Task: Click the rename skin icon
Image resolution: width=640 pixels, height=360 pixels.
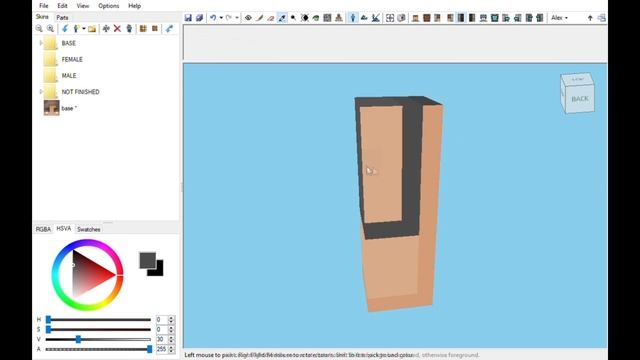Action: tap(106, 29)
